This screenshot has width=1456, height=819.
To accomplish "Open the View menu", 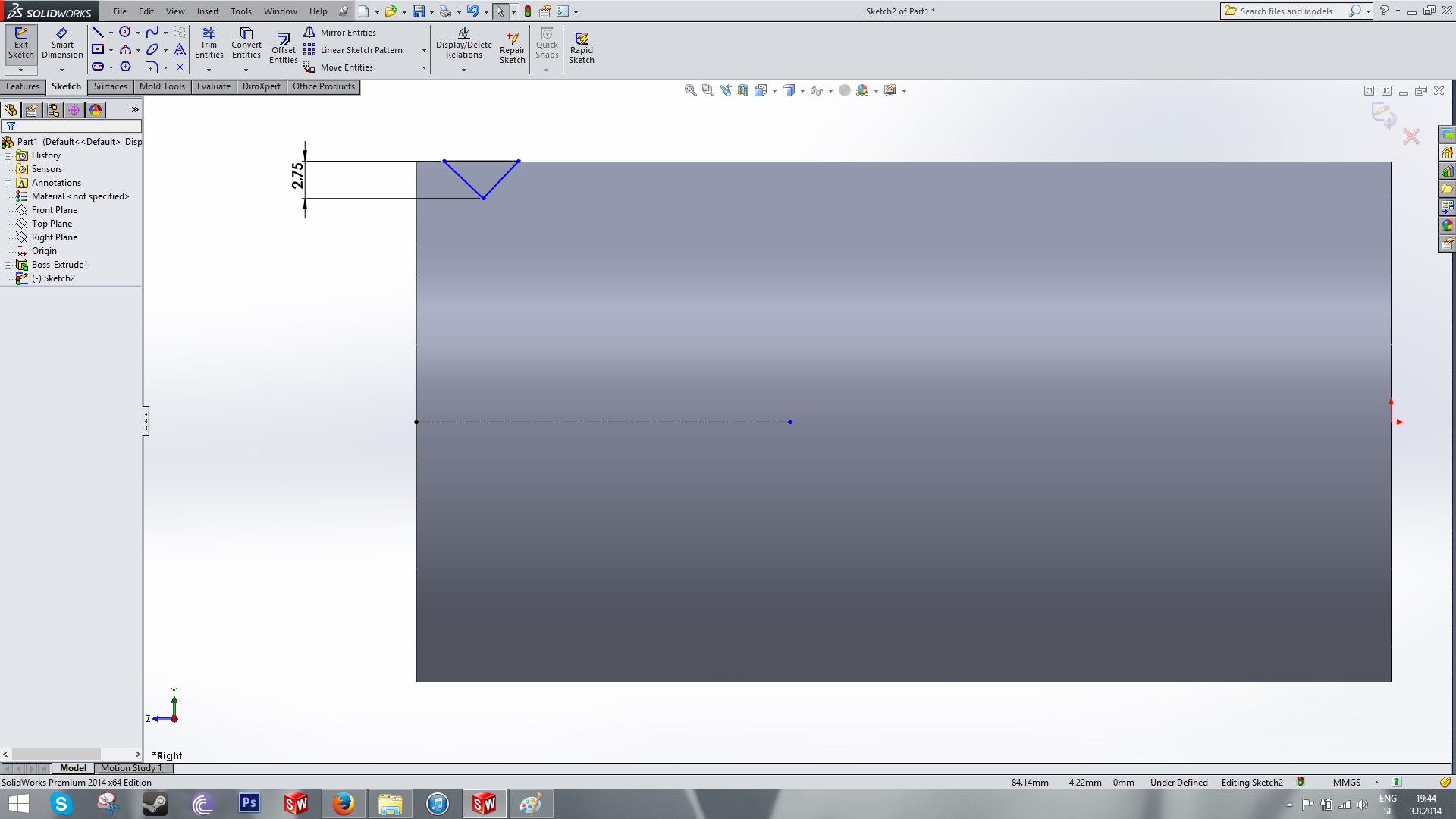I will pyautogui.click(x=175, y=11).
